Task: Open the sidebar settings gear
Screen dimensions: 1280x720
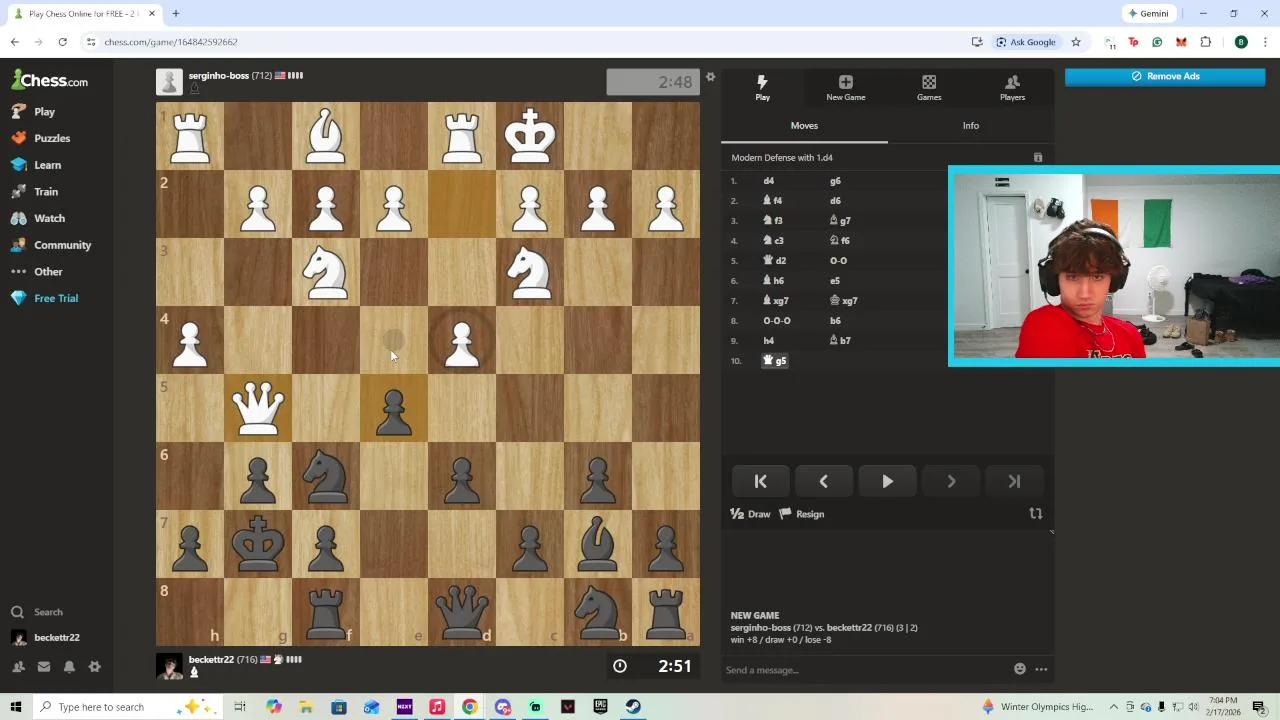Action: [94, 667]
